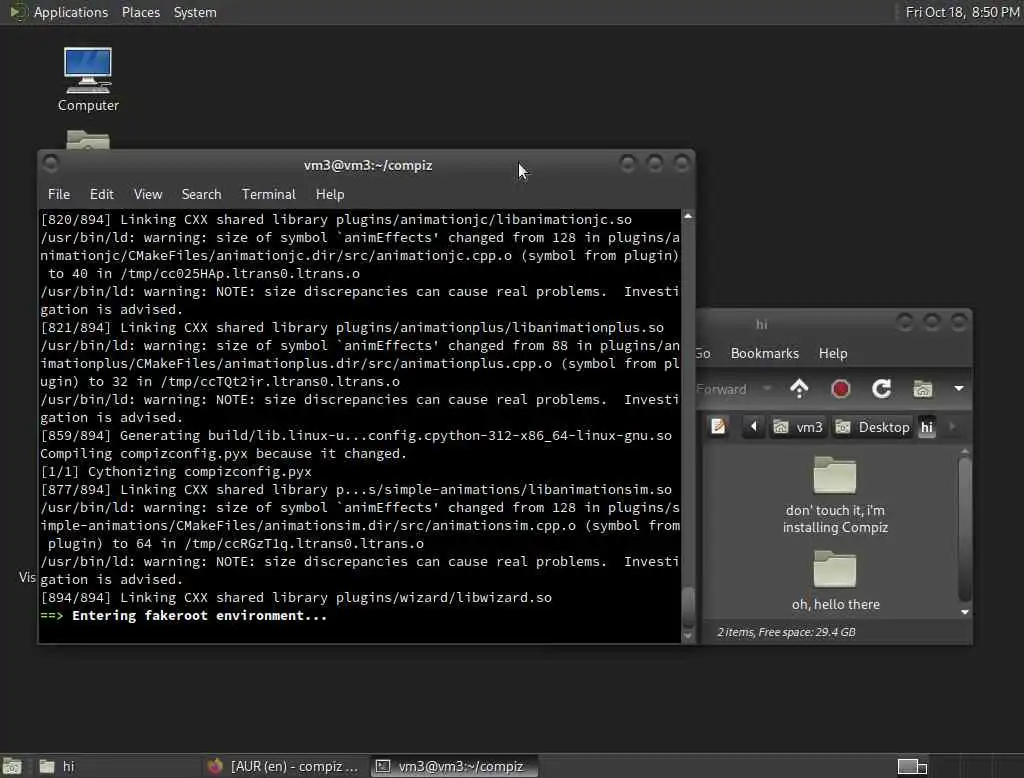Viewport: 1024px width, 778px height.
Task: Select the 'oh, hello there' folder
Action: pos(835,581)
